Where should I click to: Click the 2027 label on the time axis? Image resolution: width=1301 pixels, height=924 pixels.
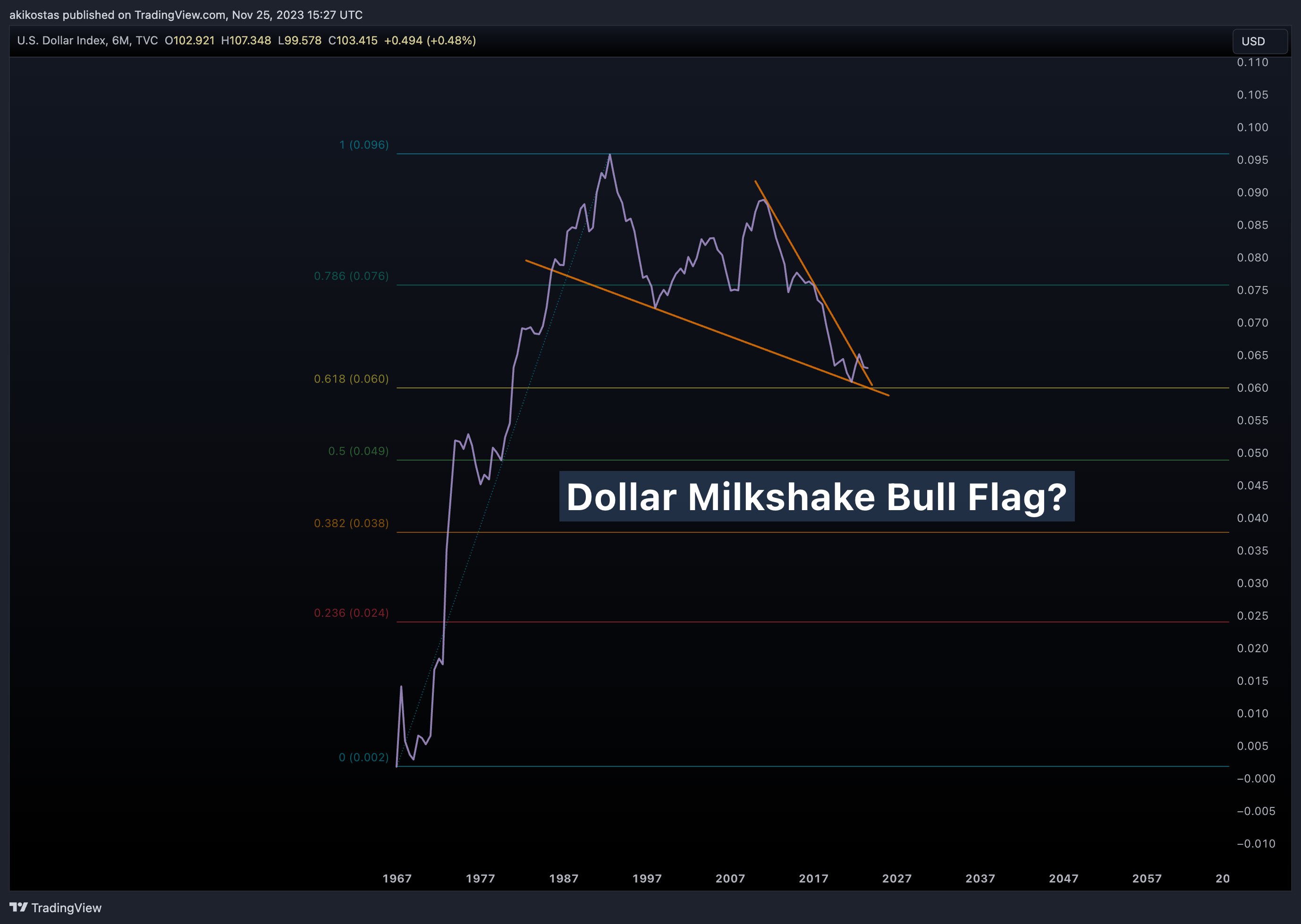tap(897, 879)
